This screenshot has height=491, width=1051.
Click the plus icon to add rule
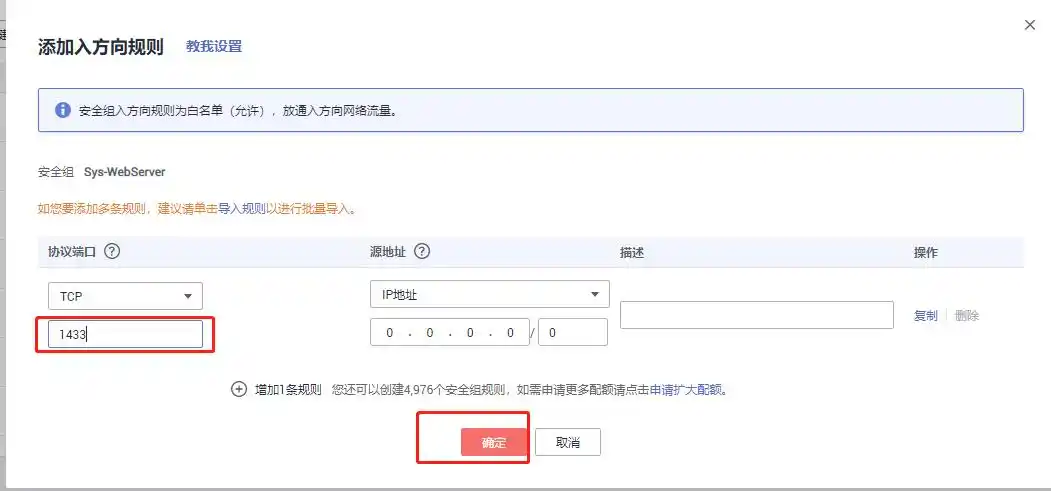[x=239, y=390]
